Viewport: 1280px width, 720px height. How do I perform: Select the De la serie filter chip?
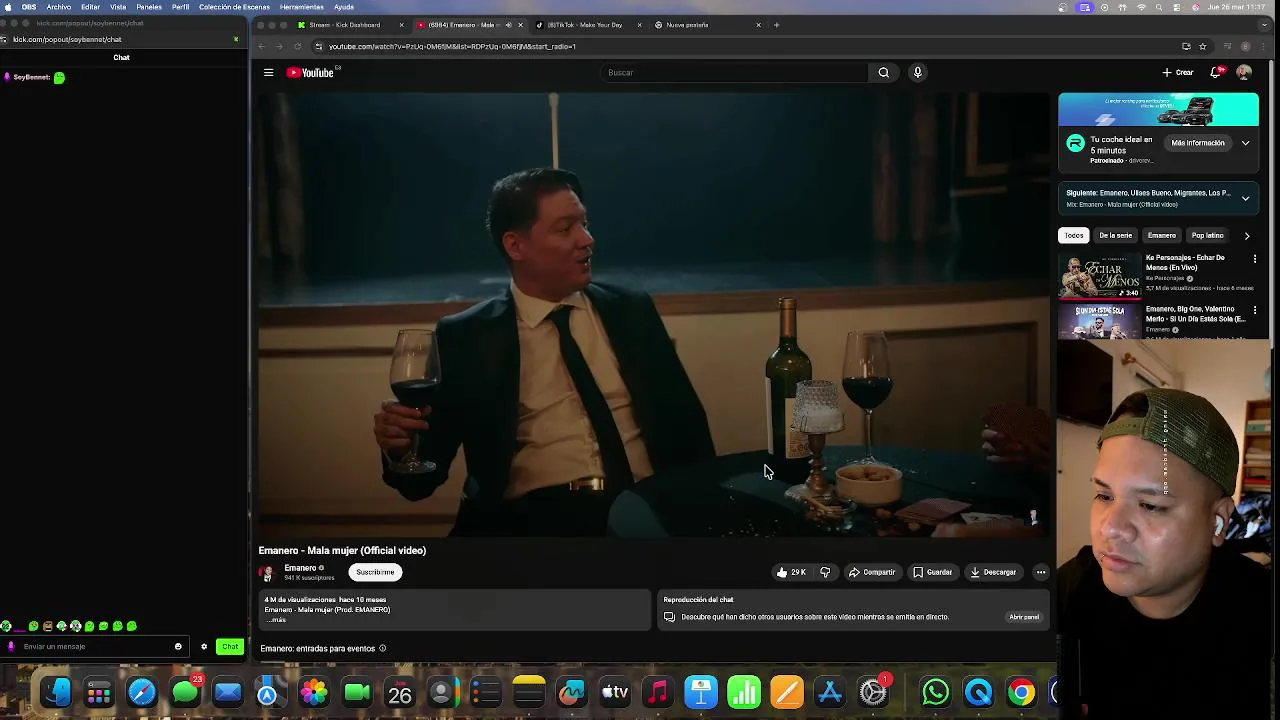(x=1115, y=236)
